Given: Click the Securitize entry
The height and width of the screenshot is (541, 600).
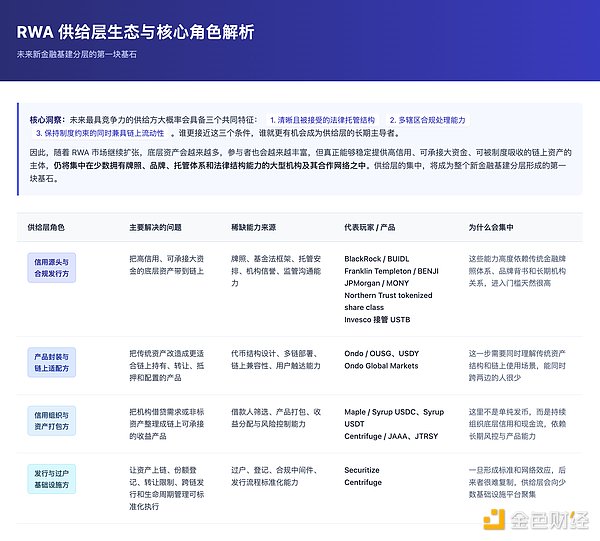Looking at the screenshot, I should (x=362, y=469).
